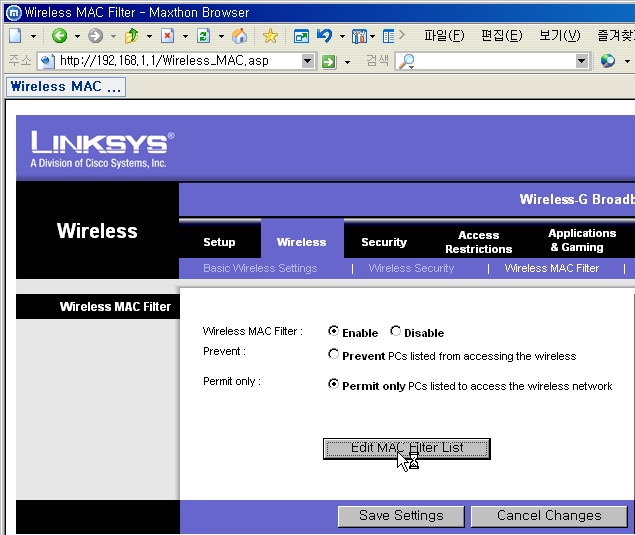This screenshot has width=635, height=535.
Task: Open dropdown beside tools toolbar icon
Action: [x=372, y=37]
